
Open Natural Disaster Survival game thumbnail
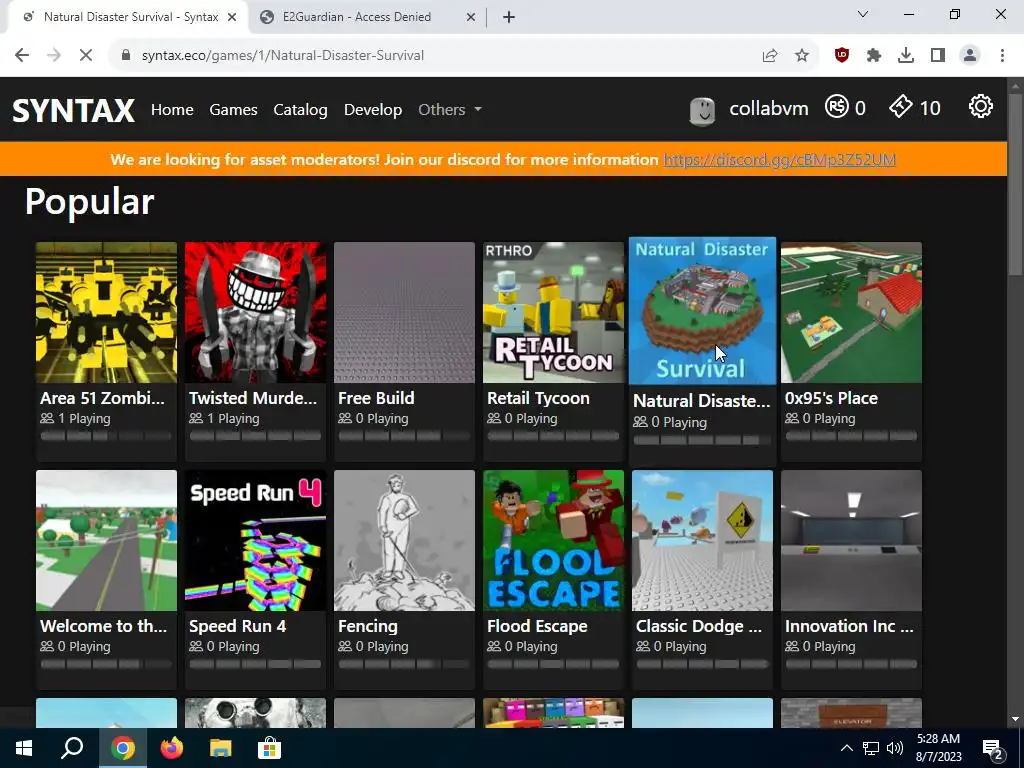(702, 311)
